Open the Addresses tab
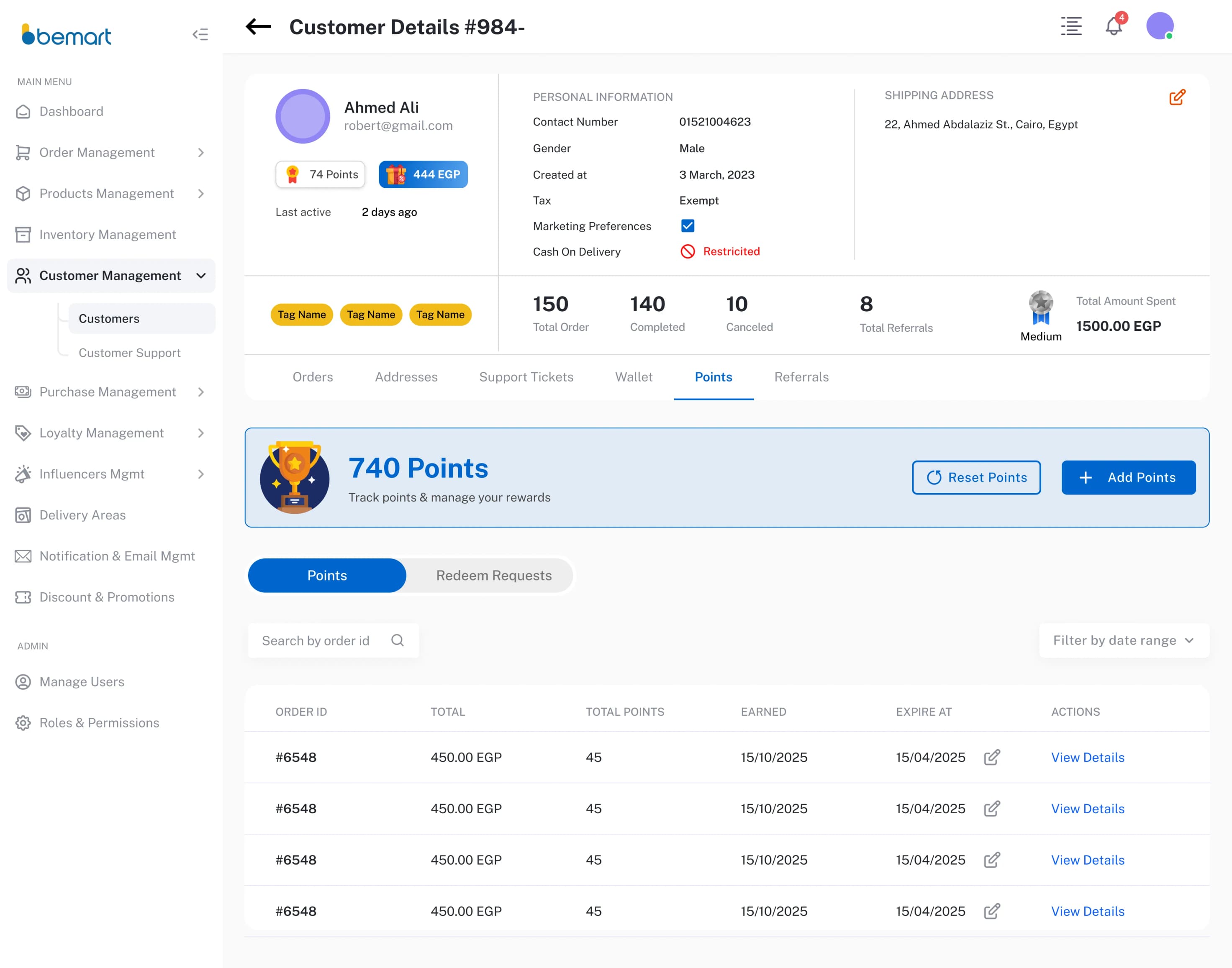Image resolution: width=1232 pixels, height=968 pixels. pos(406,377)
